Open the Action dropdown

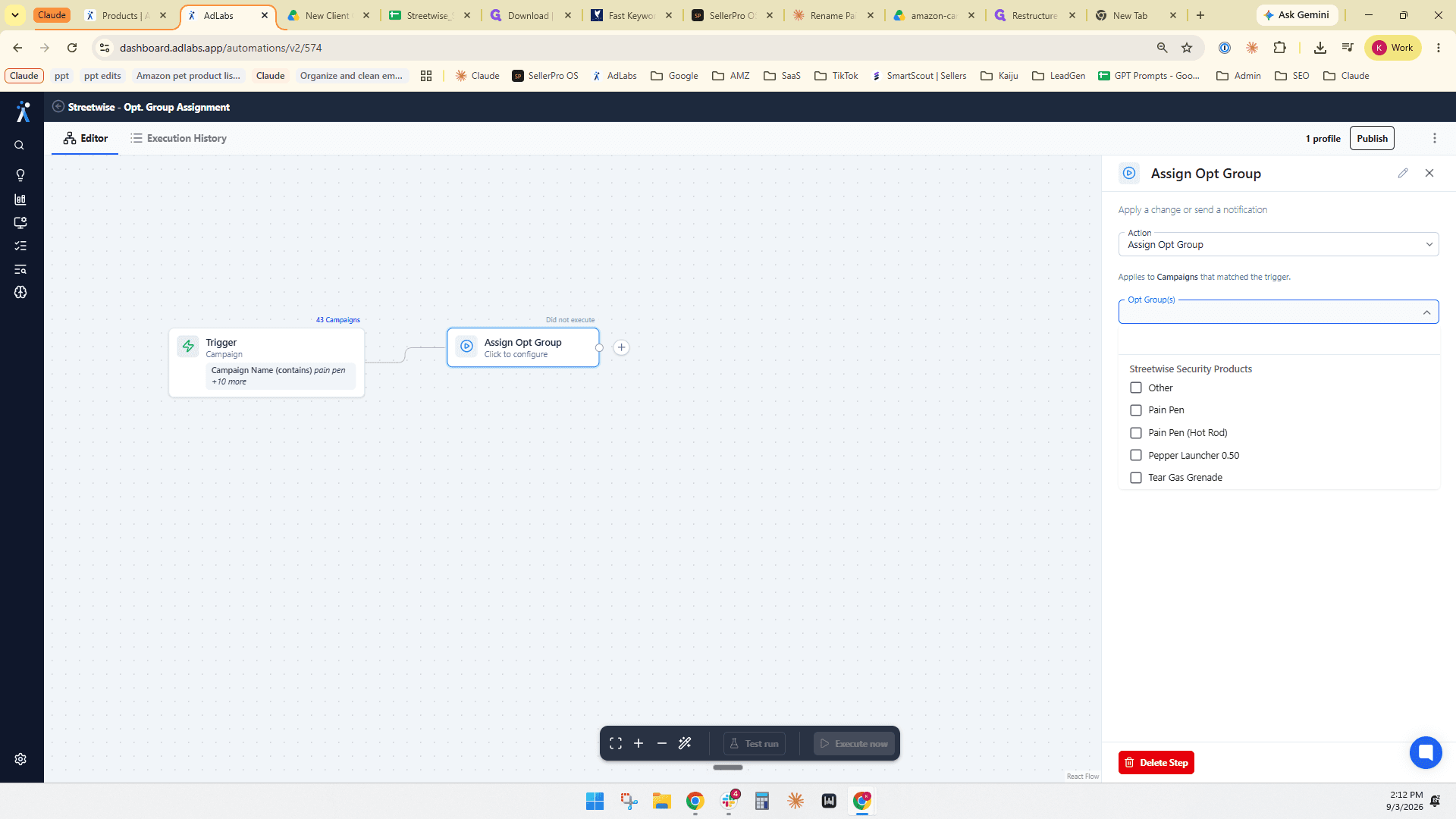[x=1279, y=244]
